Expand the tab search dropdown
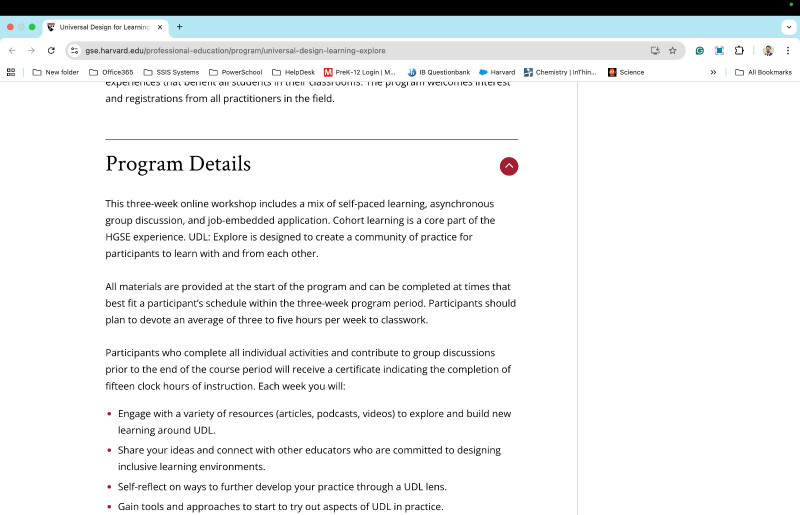Screen dimensions: 800x515 tap(788, 27)
